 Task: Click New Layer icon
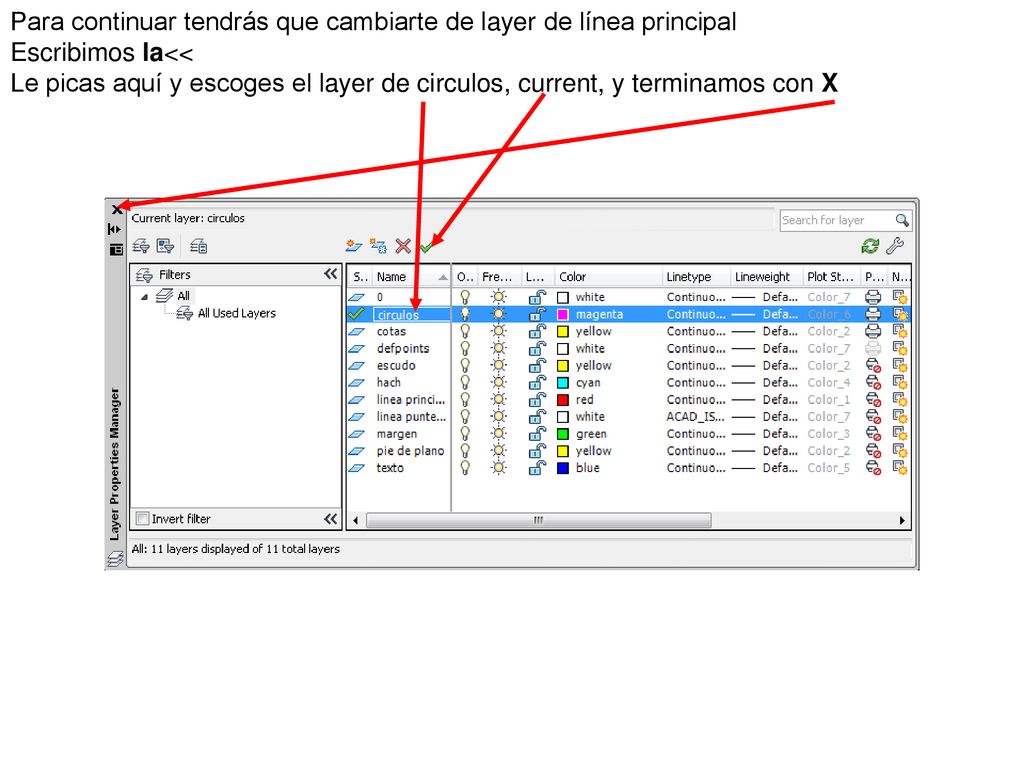(353, 246)
